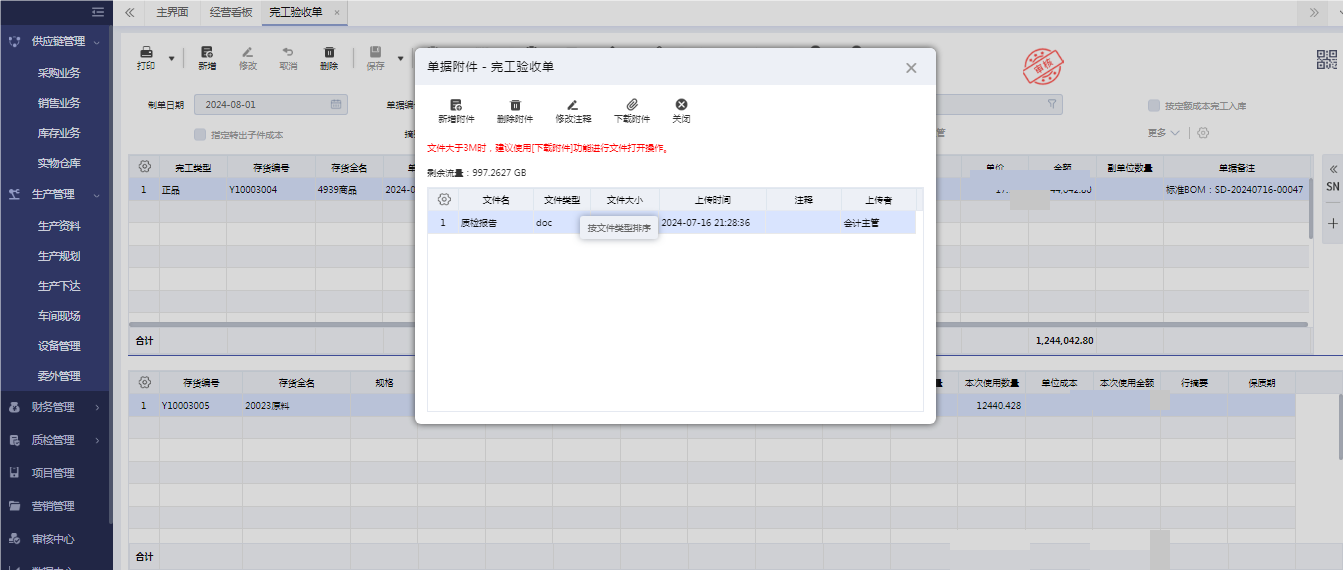Click the 删除附件 trash icon
The height and width of the screenshot is (570, 1343).
click(515, 105)
